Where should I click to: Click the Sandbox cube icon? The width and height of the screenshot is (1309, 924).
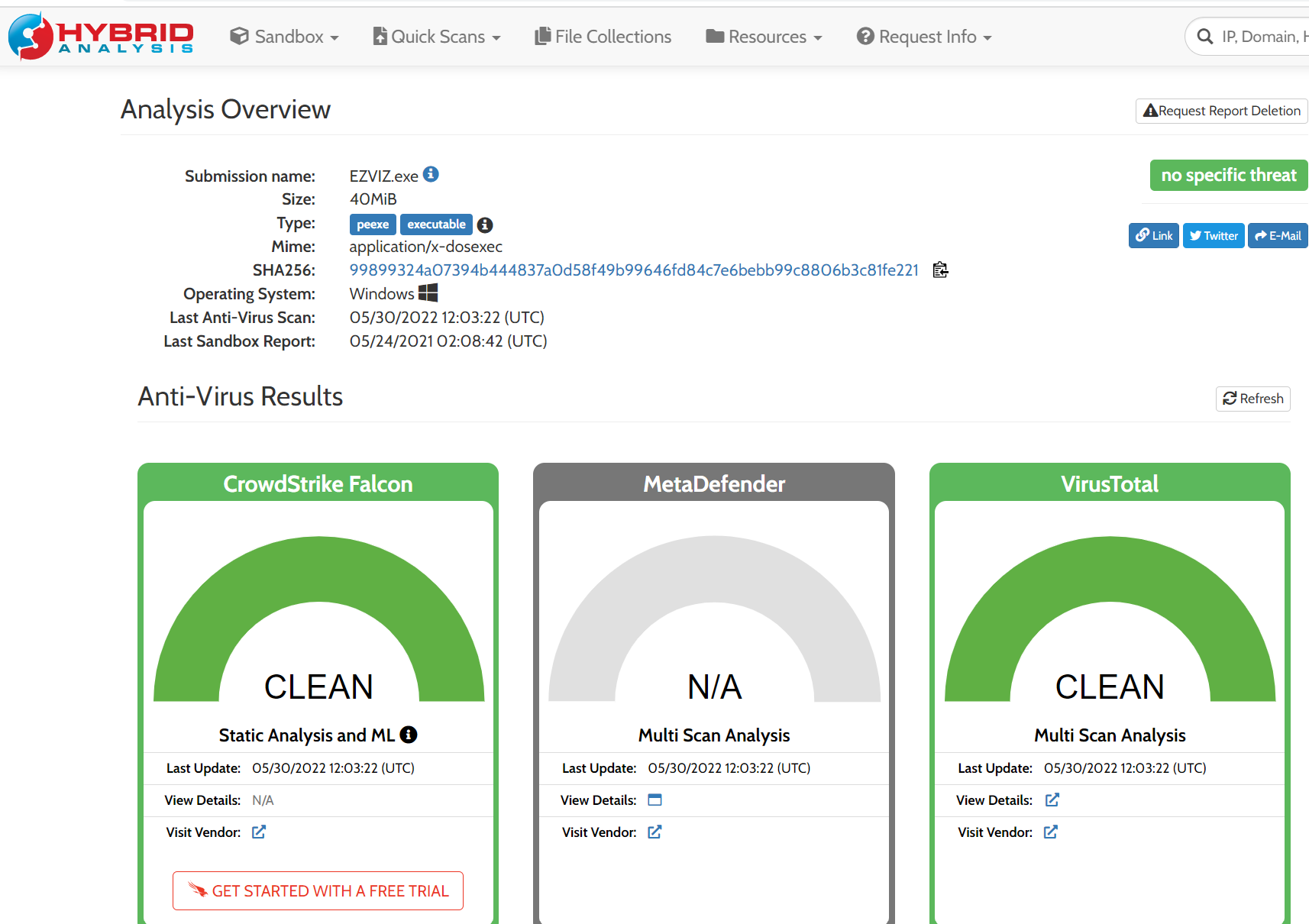point(239,36)
